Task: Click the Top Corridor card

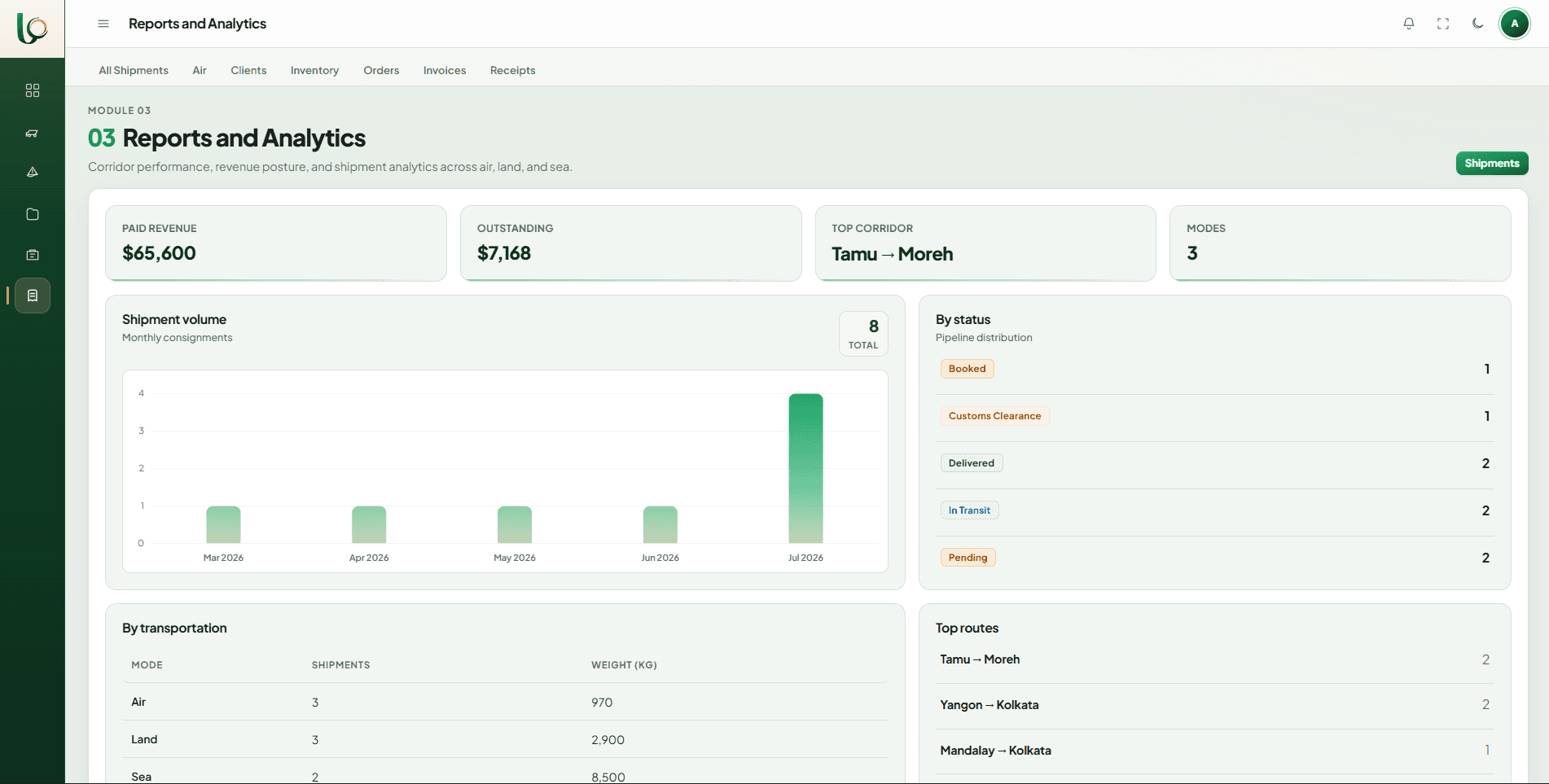Action: (985, 243)
